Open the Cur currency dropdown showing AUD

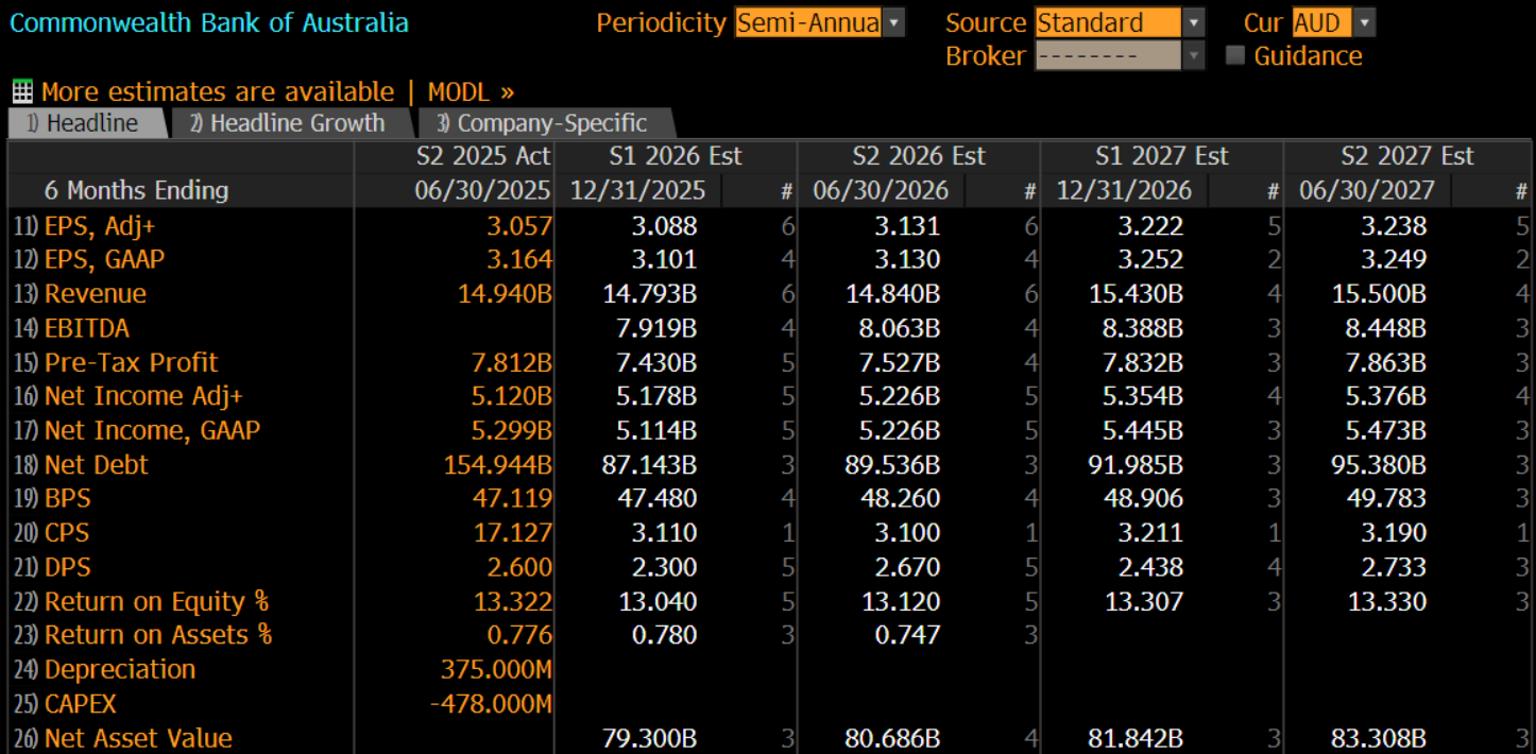tap(1333, 23)
